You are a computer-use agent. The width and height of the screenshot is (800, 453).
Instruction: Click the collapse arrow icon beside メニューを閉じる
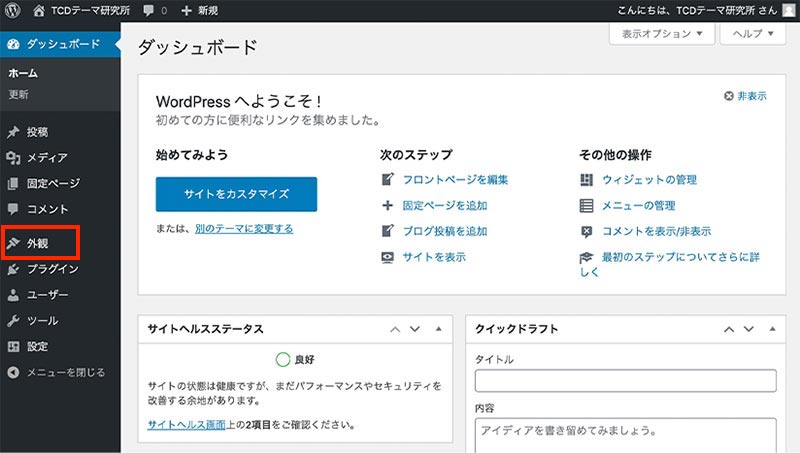[13, 372]
